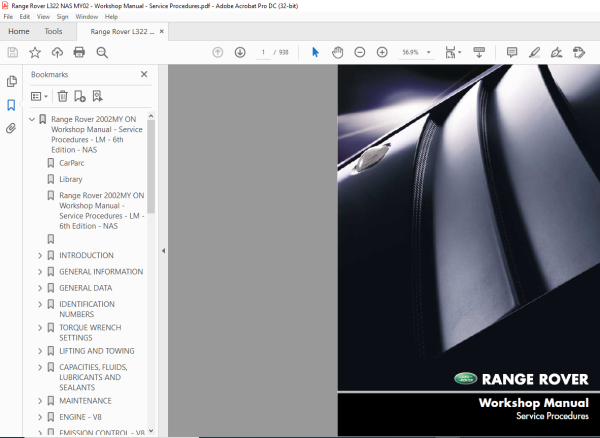This screenshot has width=600, height=438.
Task: Close the Bookmarks panel
Action: [144, 74]
